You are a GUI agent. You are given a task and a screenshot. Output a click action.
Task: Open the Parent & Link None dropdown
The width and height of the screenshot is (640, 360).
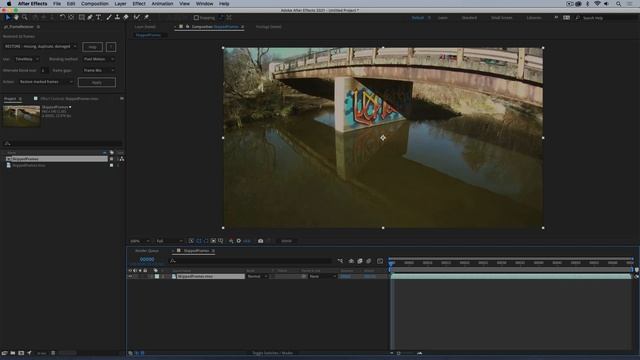pyautogui.click(x=322, y=276)
